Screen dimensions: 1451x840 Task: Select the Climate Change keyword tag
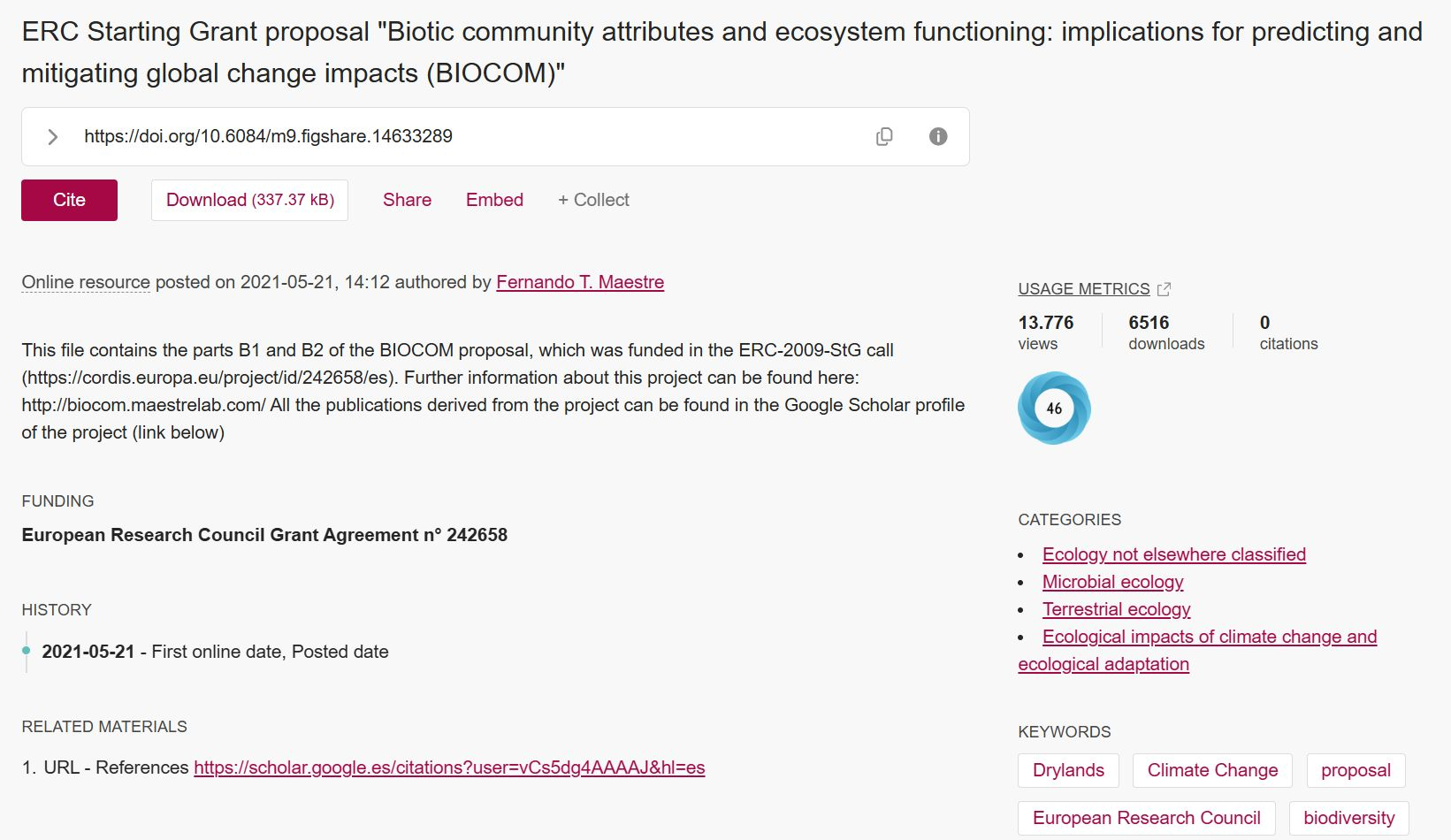1212,770
